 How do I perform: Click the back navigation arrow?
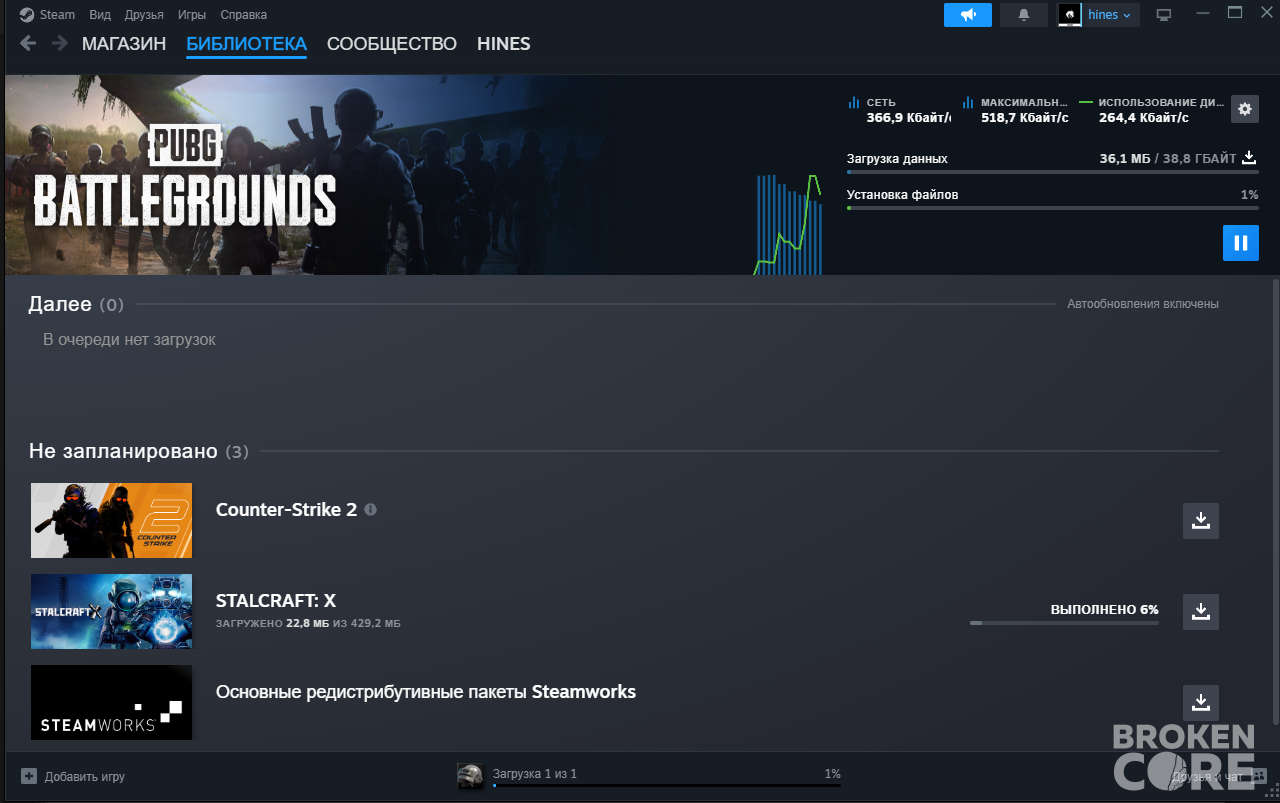(28, 43)
